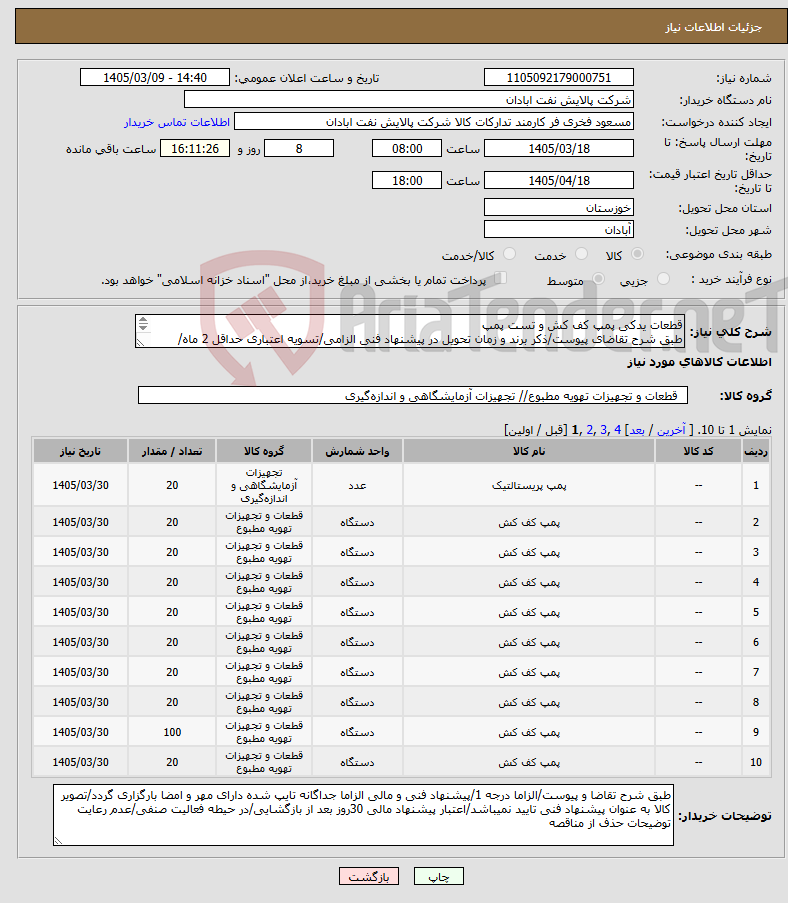This screenshot has width=788, height=903.
Task: Click the request number field 1105092179000751
Action: pos(559,77)
